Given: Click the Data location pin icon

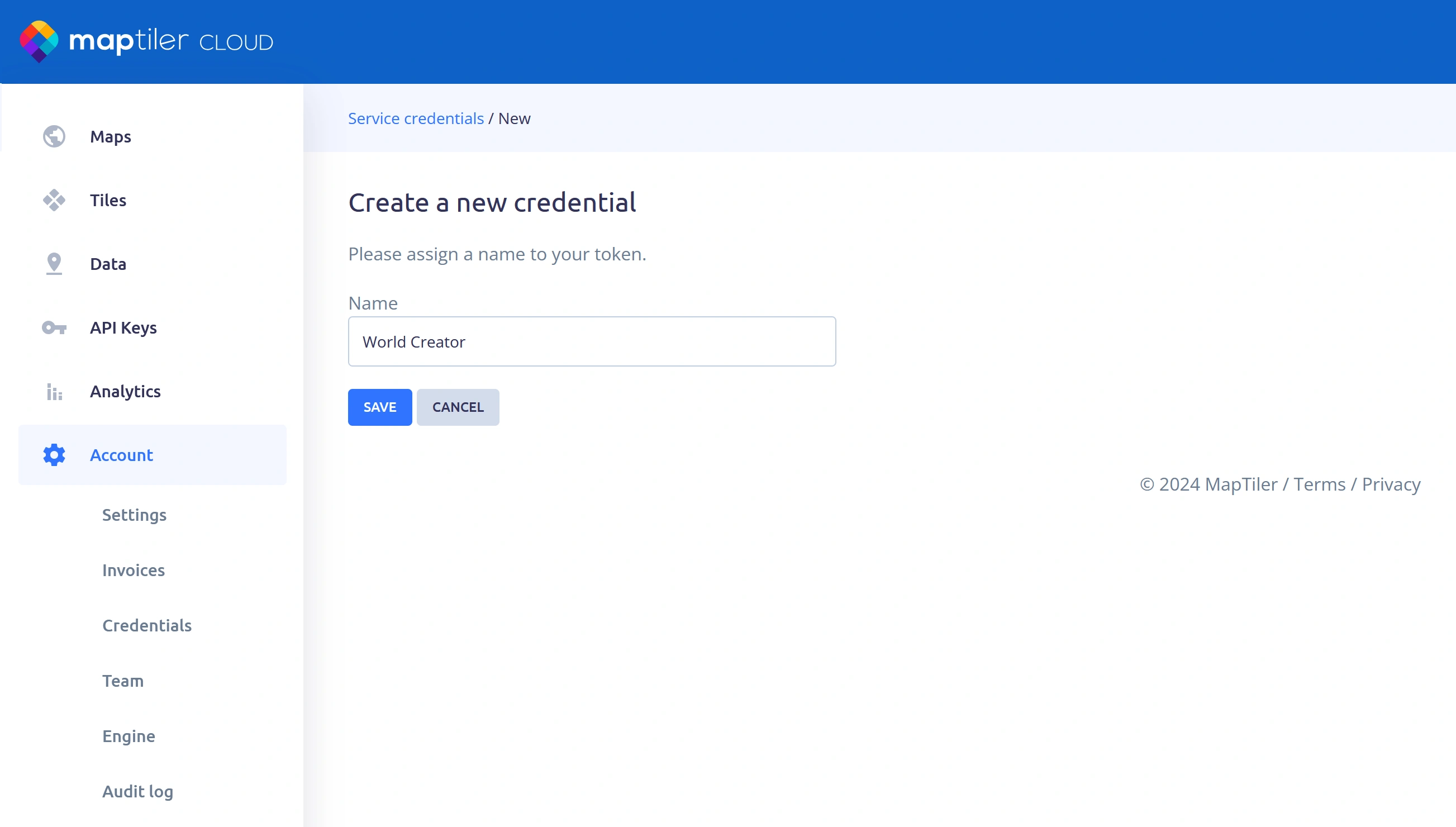Looking at the screenshot, I should (54, 264).
